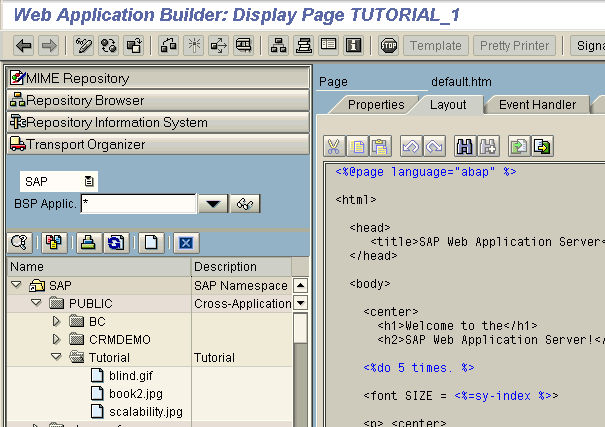Image resolution: width=605 pixels, height=427 pixels.
Task: Click the Forward arrow toolbar icon
Action: (x=49, y=46)
